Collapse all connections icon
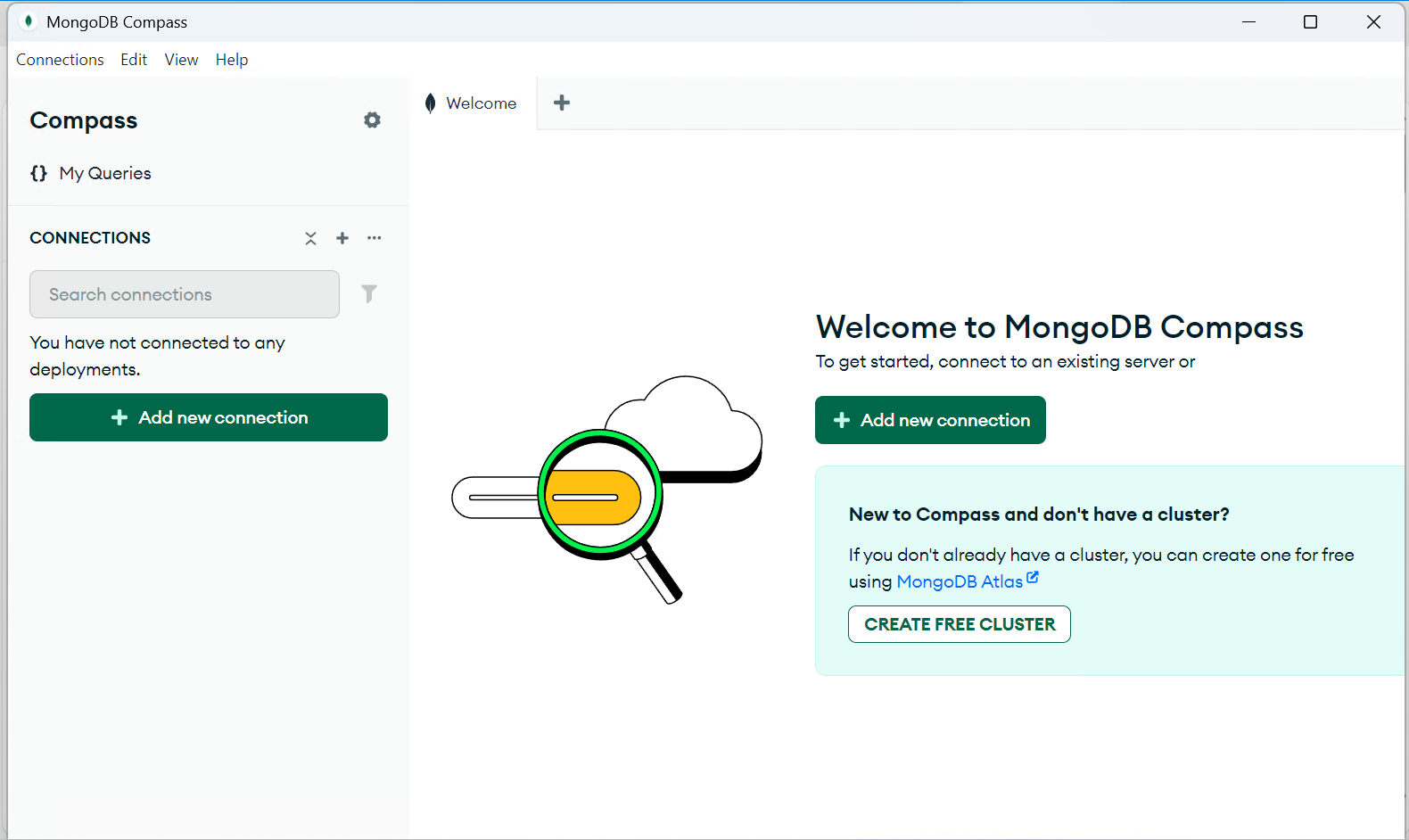This screenshot has width=1409, height=840. pos(310,238)
